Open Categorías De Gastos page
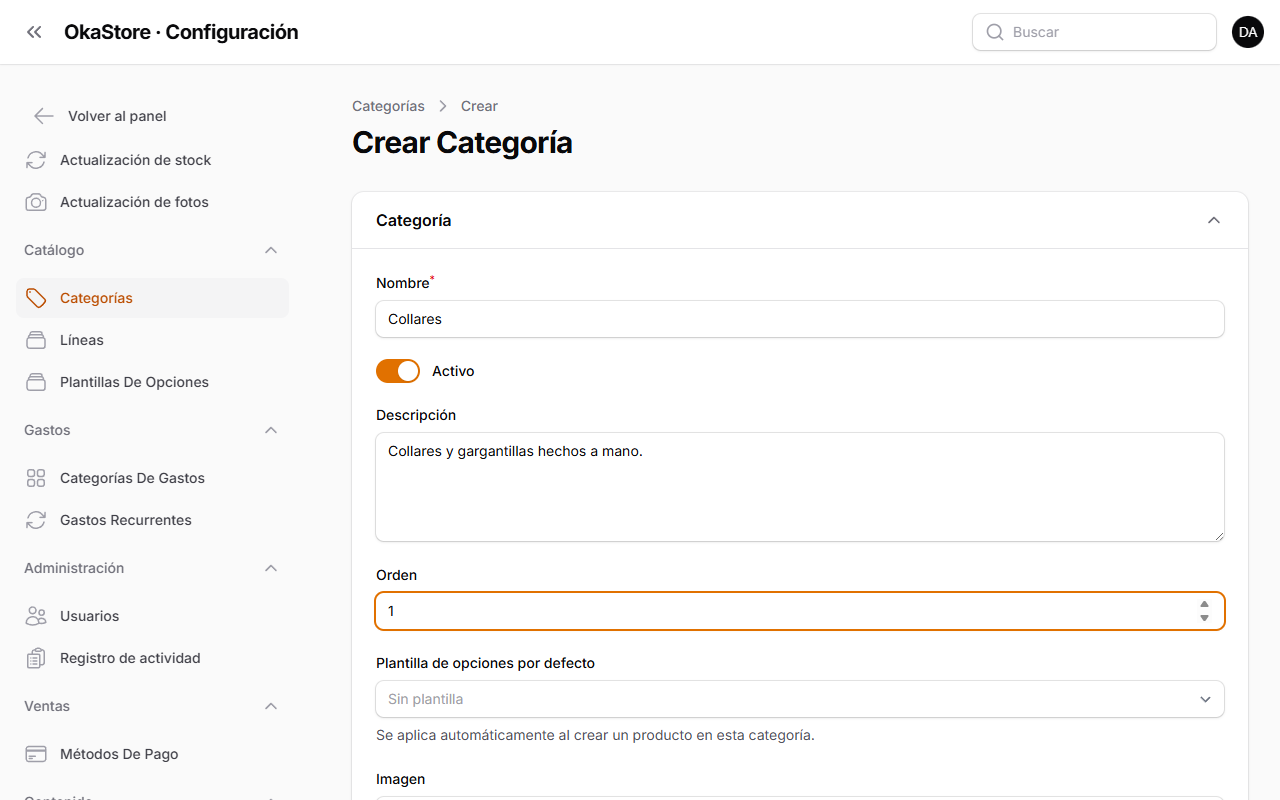This screenshot has height=800, width=1280. pyautogui.click(x=152, y=478)
